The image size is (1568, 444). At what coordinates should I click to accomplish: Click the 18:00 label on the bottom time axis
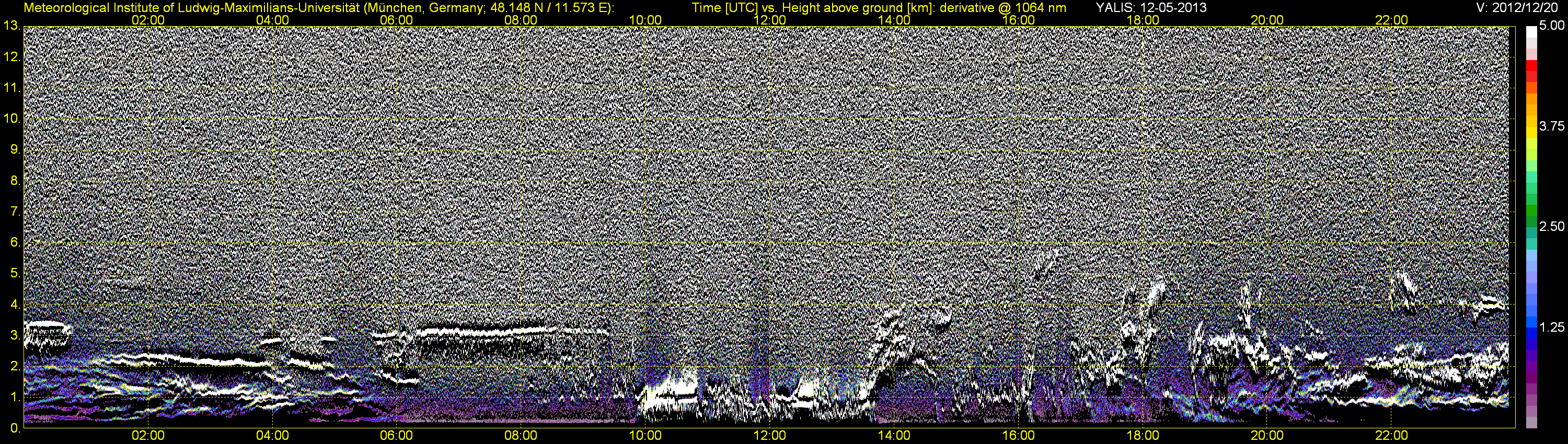pos(1143,436)
